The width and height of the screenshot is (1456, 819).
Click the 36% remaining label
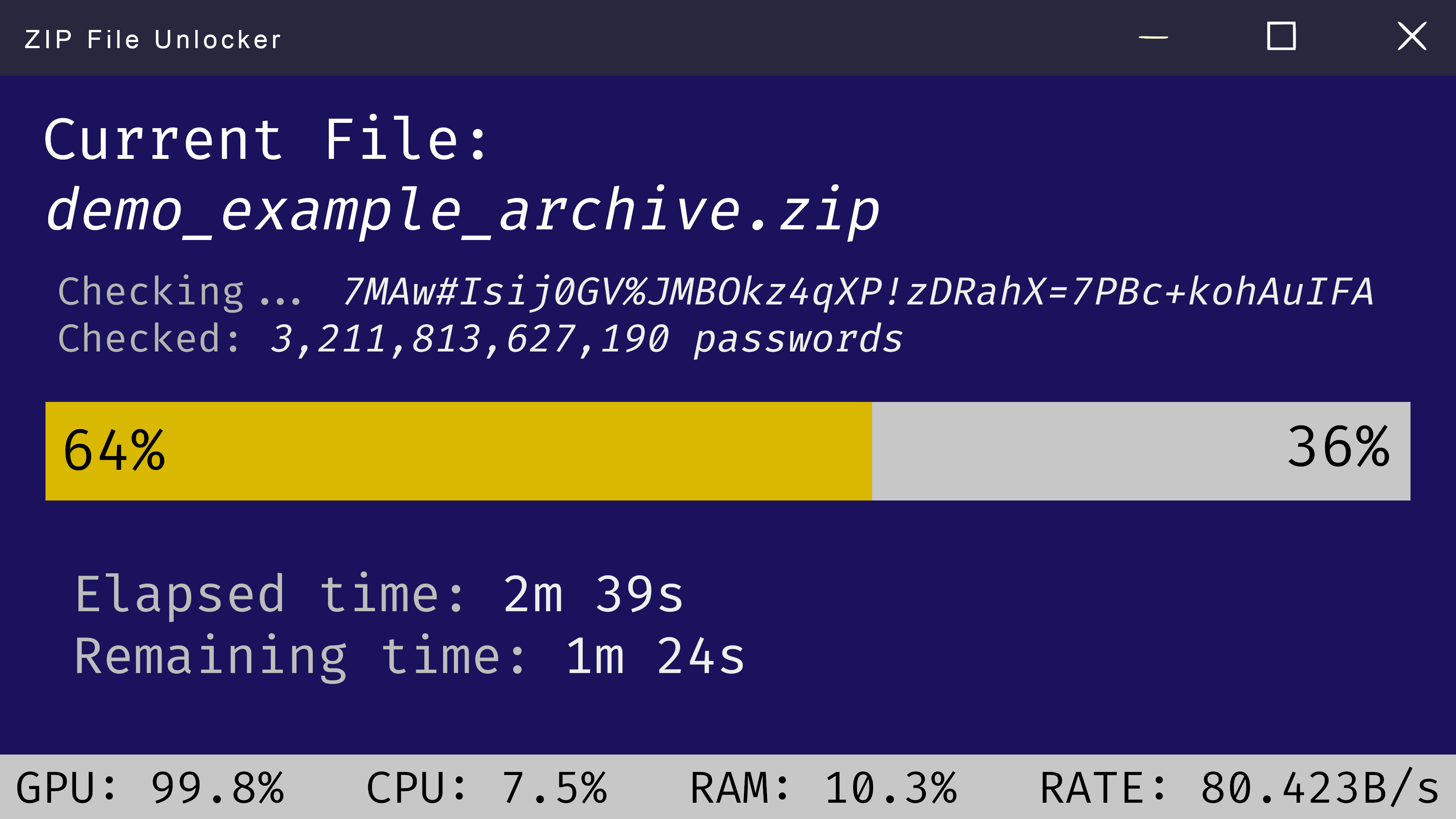point(1338,447)
